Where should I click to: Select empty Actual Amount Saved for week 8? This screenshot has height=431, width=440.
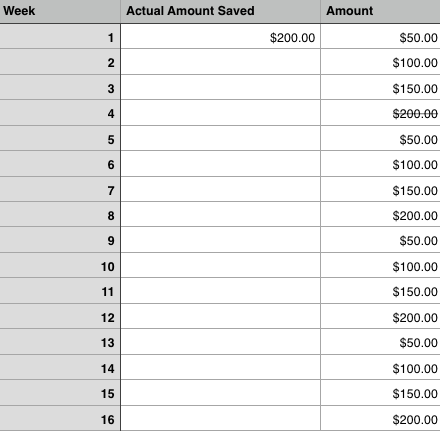(220, 214)
